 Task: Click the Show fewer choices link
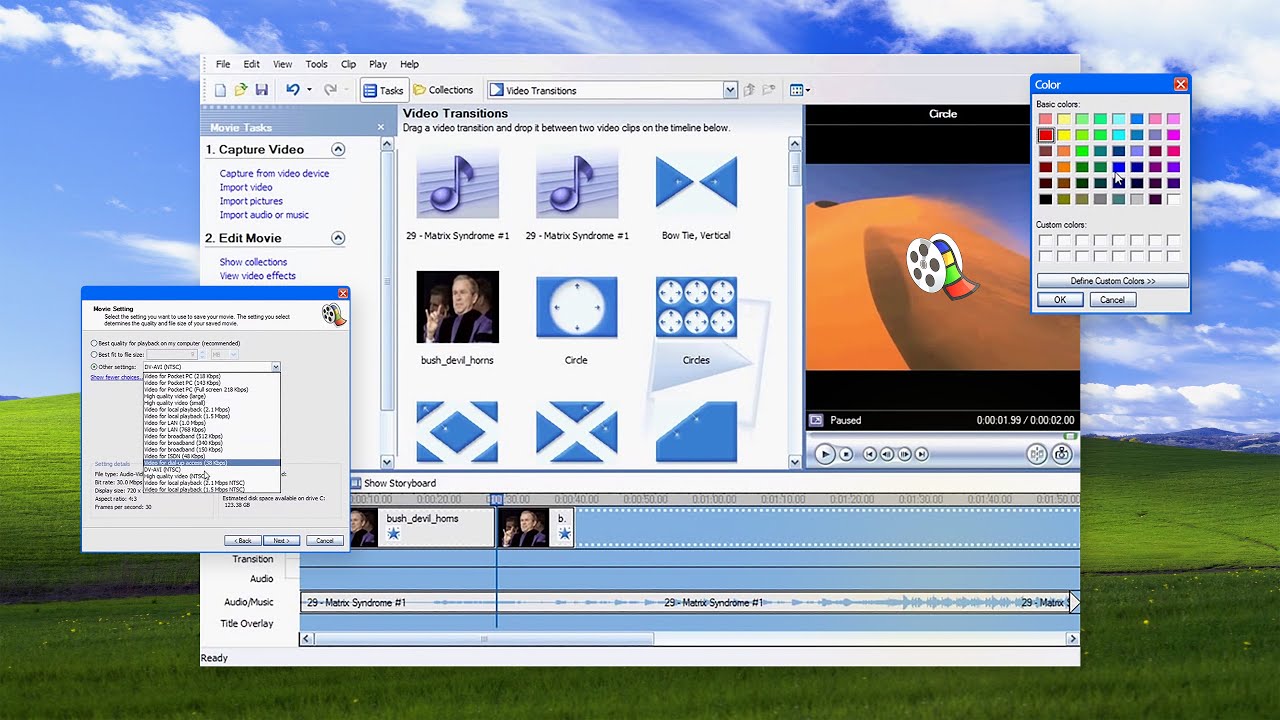[115, 377]
